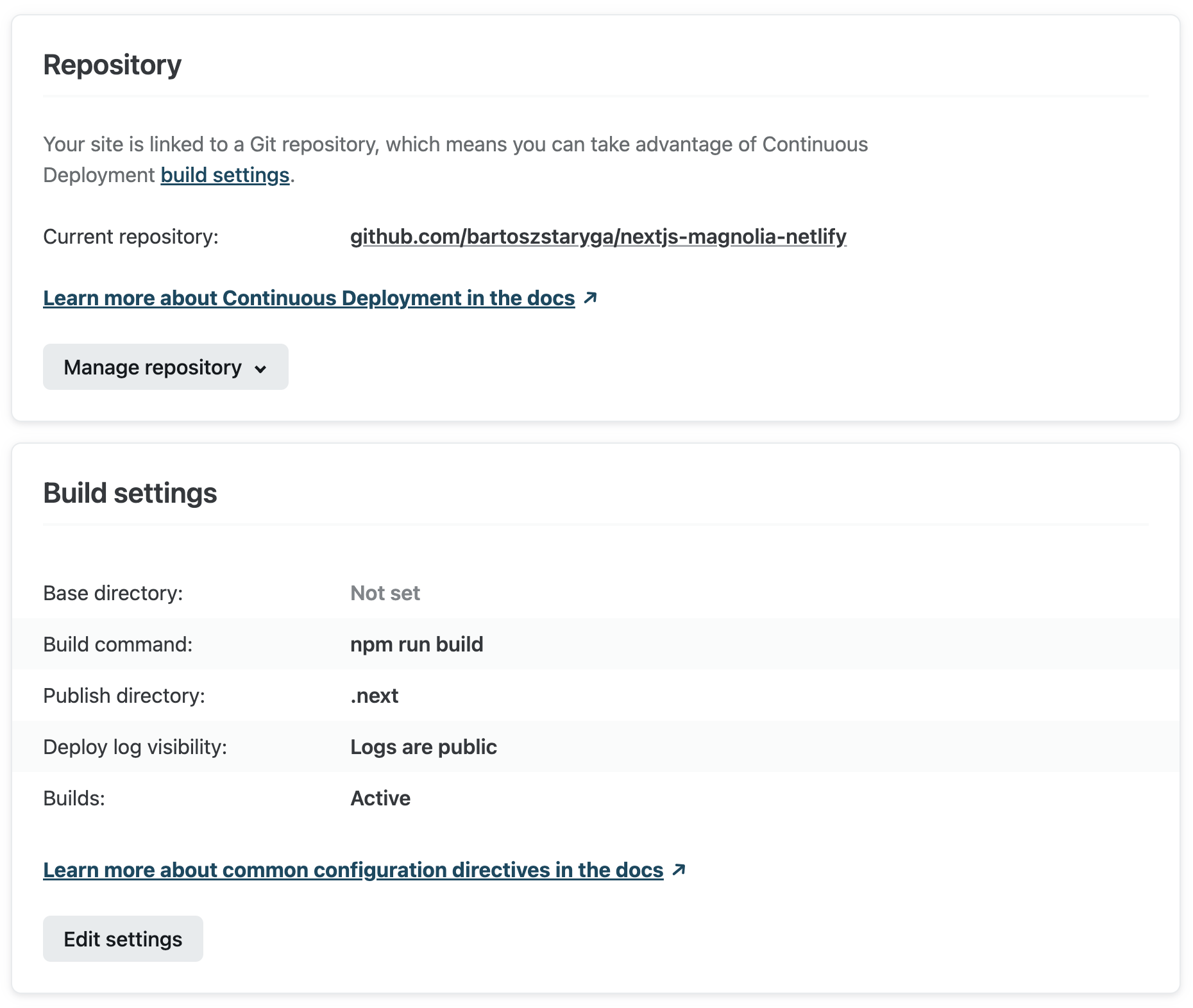The width and height of the screenshot is (1193, 1008).
Task: Click the 'Publish directory:' label
Action: (x=124, y=696)
